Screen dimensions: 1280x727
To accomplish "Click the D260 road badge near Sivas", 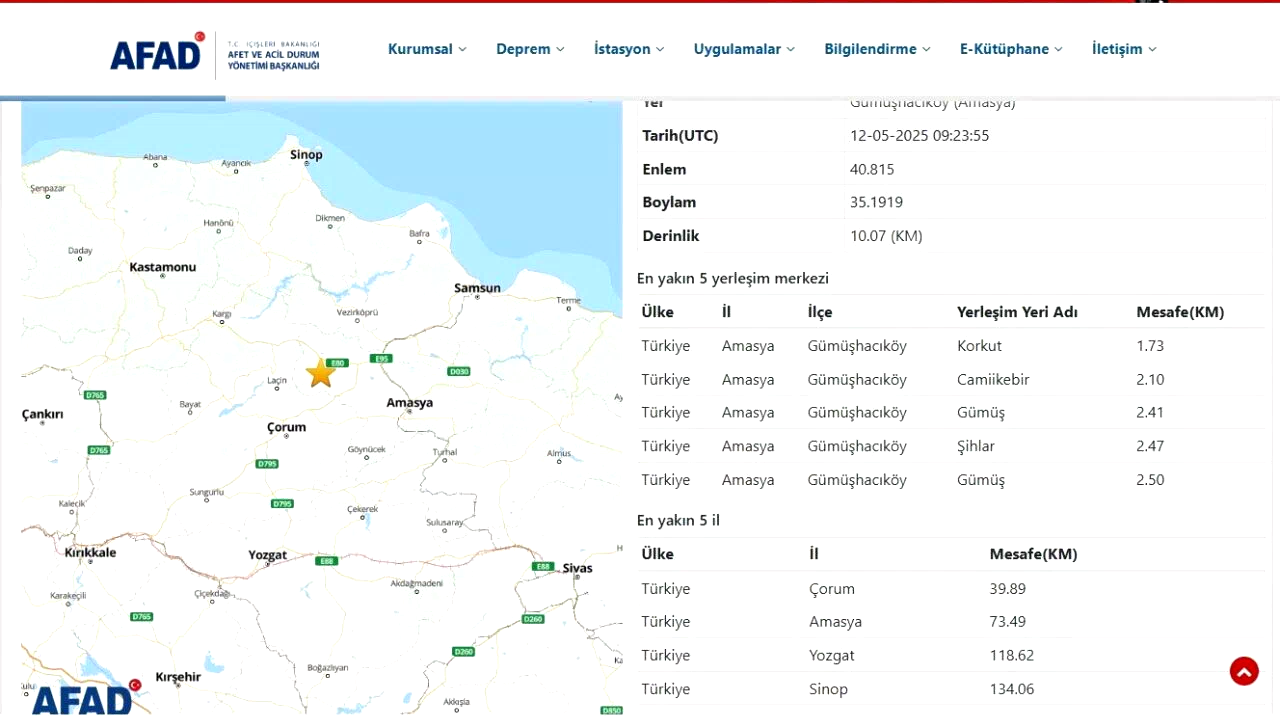I will click(533, 619).
